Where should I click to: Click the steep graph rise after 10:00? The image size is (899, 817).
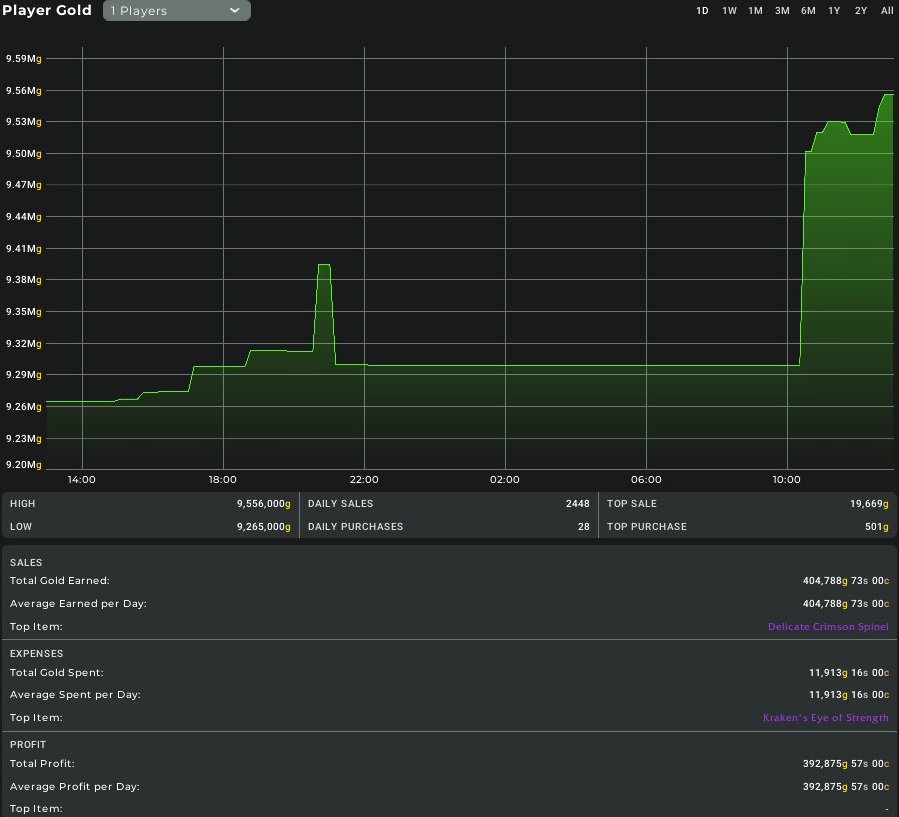click(x=803, y=260)
